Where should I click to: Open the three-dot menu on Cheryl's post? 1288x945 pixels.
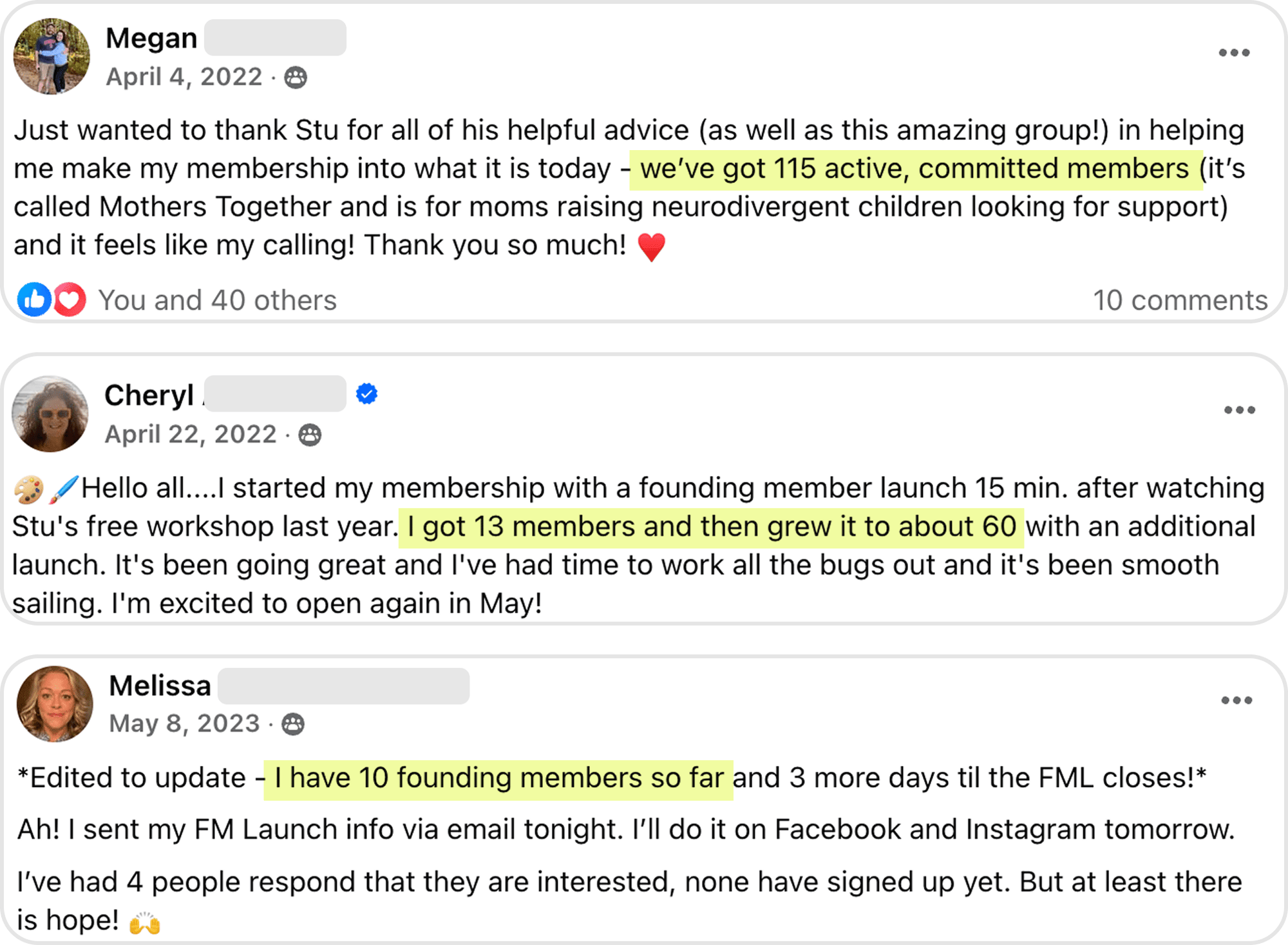[x=1240, y=410]
